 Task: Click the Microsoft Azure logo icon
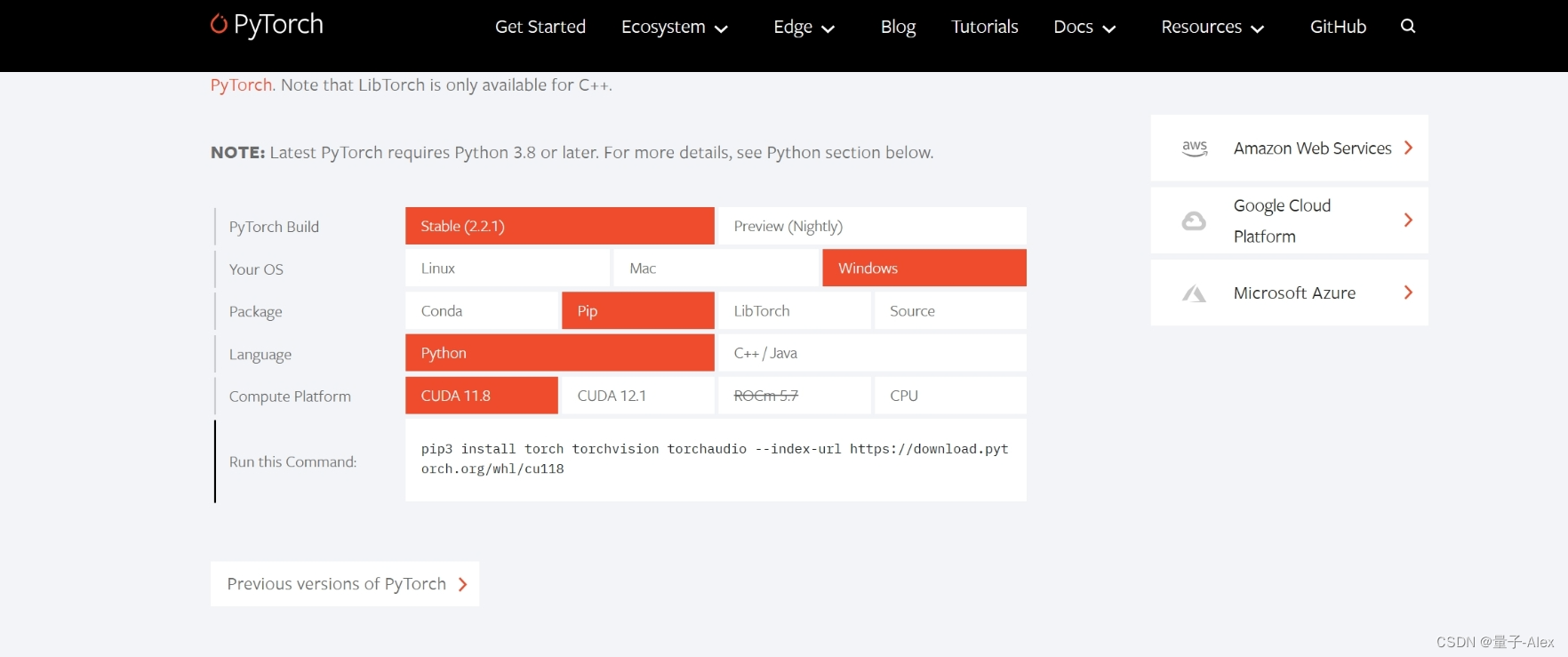[1194, 293]
